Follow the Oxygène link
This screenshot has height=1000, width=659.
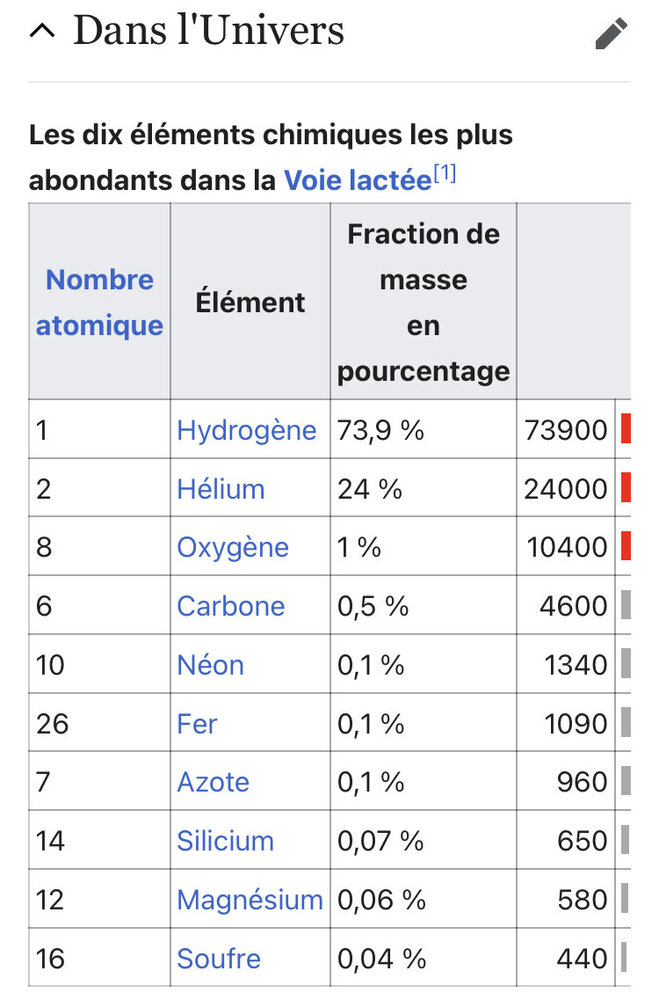232,547
